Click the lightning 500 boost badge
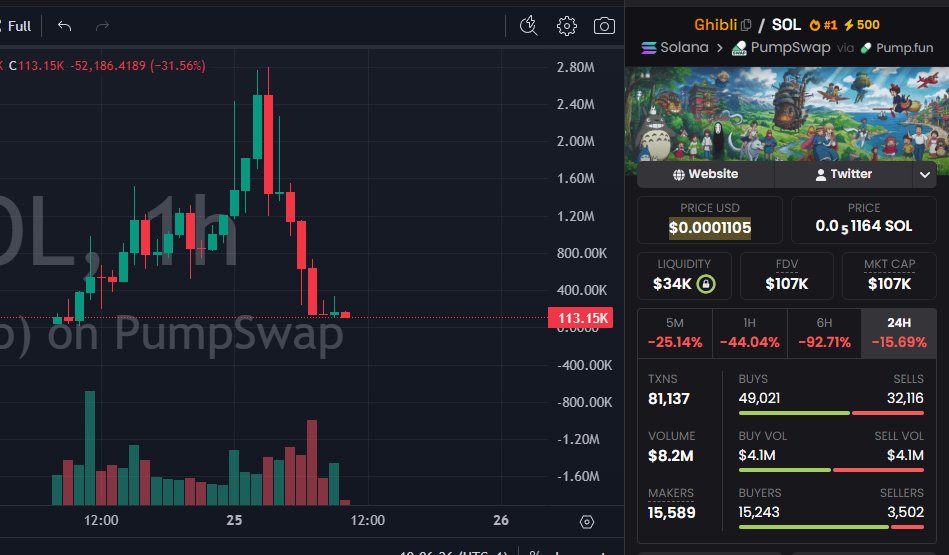Viewport: 949px width, 555px height. click(862, 25)
